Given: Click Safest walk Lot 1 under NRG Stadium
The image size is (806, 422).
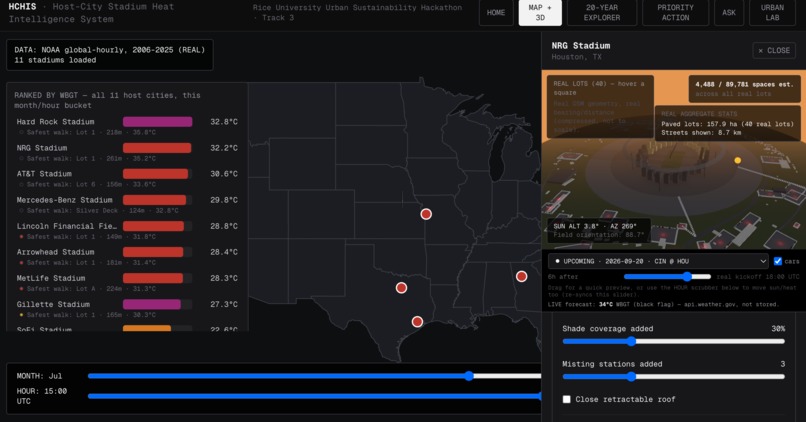Looking at the screenshot, I should coord(88,158).
